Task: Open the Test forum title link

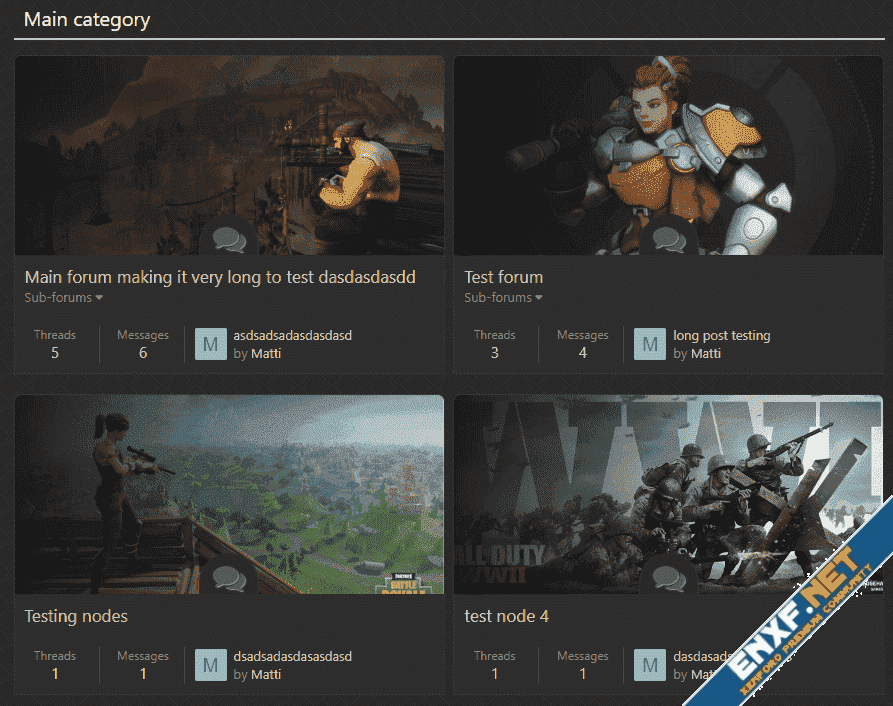Action: 503,277
